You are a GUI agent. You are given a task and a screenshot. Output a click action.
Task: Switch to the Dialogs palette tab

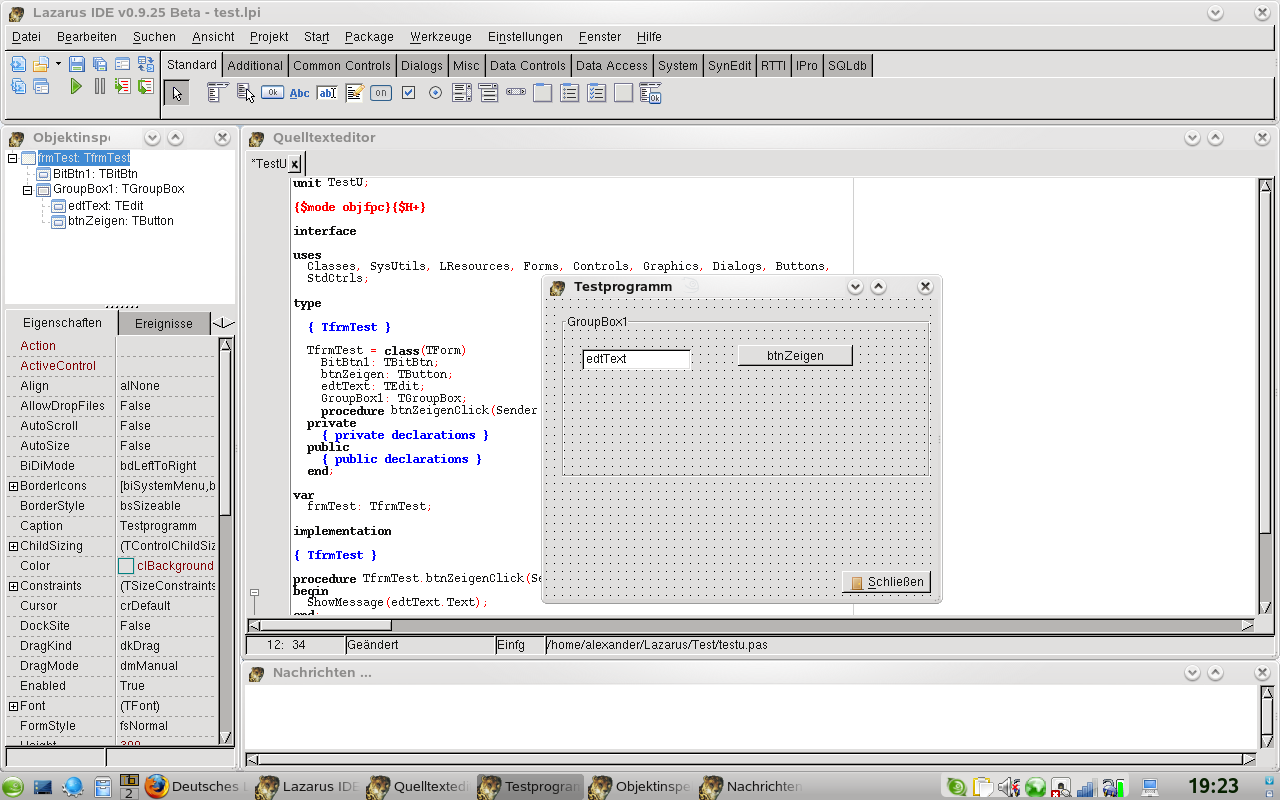pos(421,65)
